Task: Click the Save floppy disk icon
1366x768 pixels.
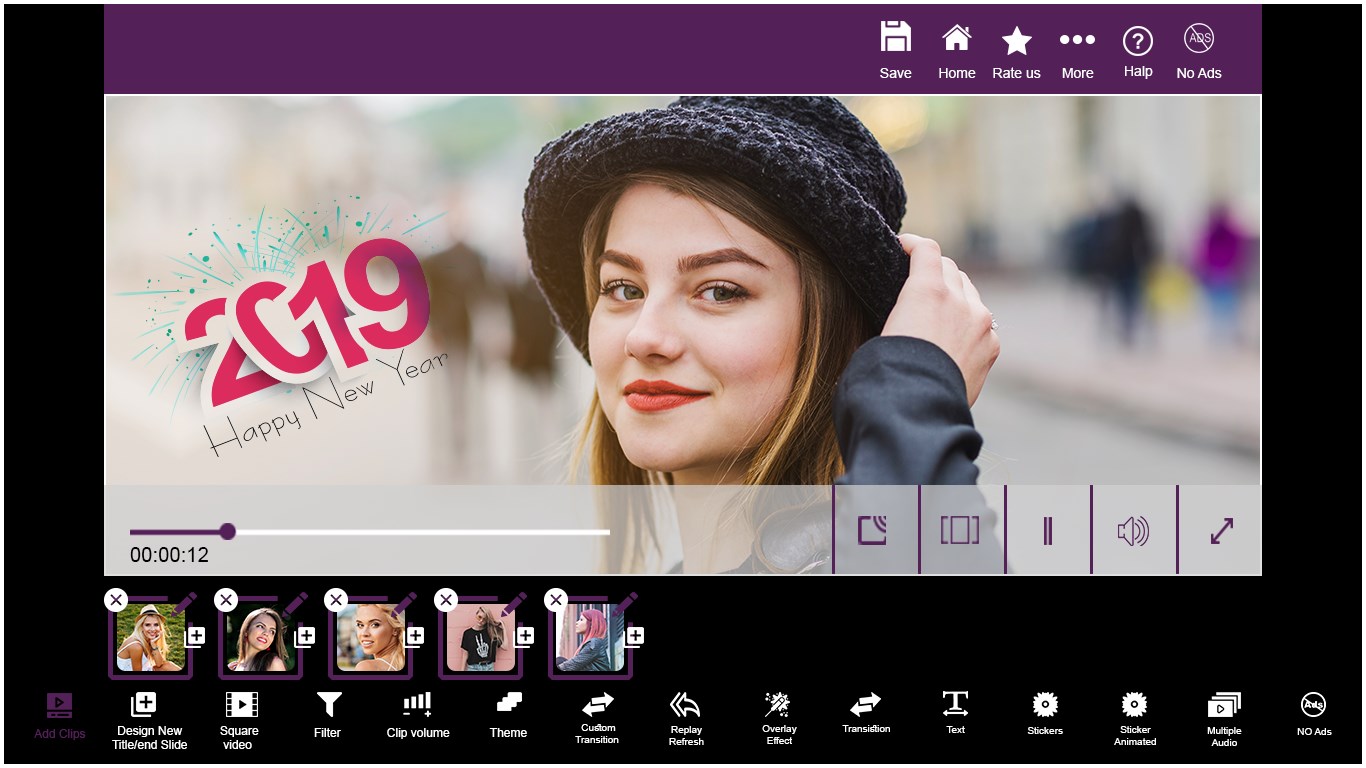Action: tap(895, 37)
